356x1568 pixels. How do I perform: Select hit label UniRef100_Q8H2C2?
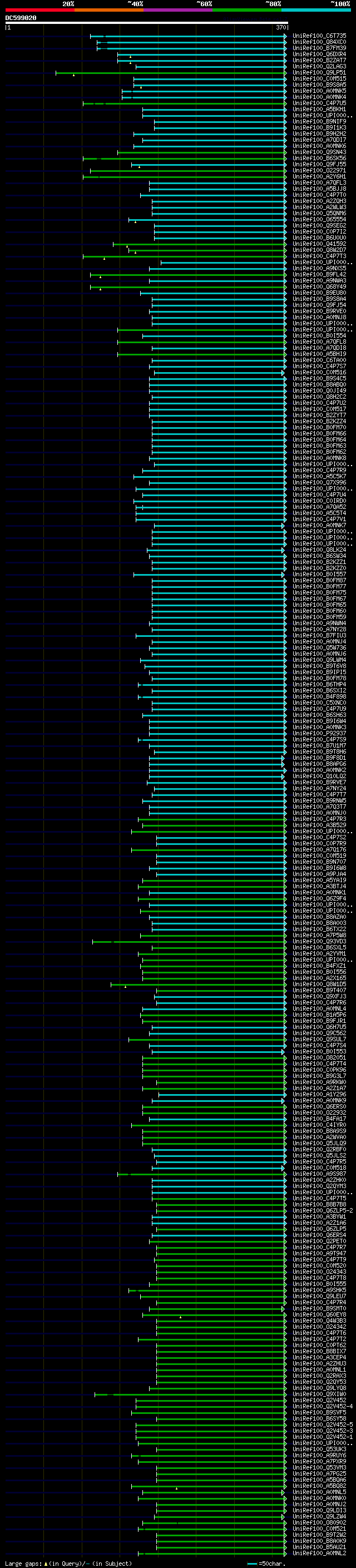tap(319, 397)
